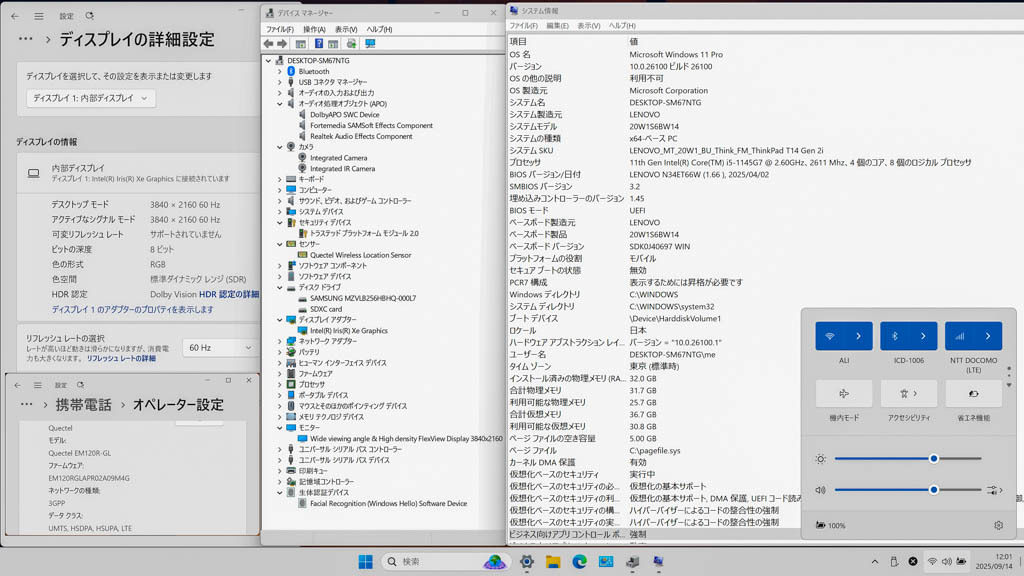
Task: Click the Bluetooth icon in Device Manager tree
Action: [291, 71]
